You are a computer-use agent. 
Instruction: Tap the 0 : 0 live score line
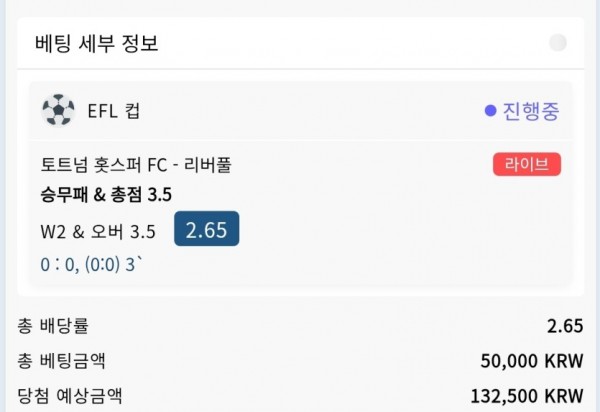(x=91, y=264)
